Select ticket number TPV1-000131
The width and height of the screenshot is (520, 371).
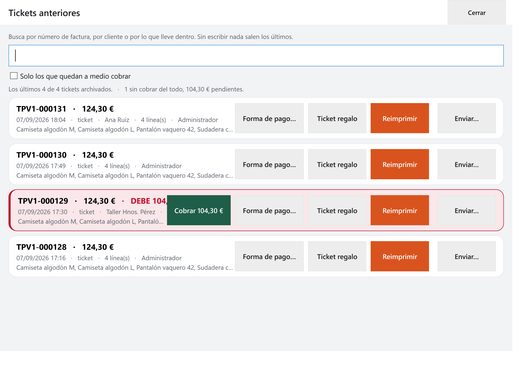(41, 109)
